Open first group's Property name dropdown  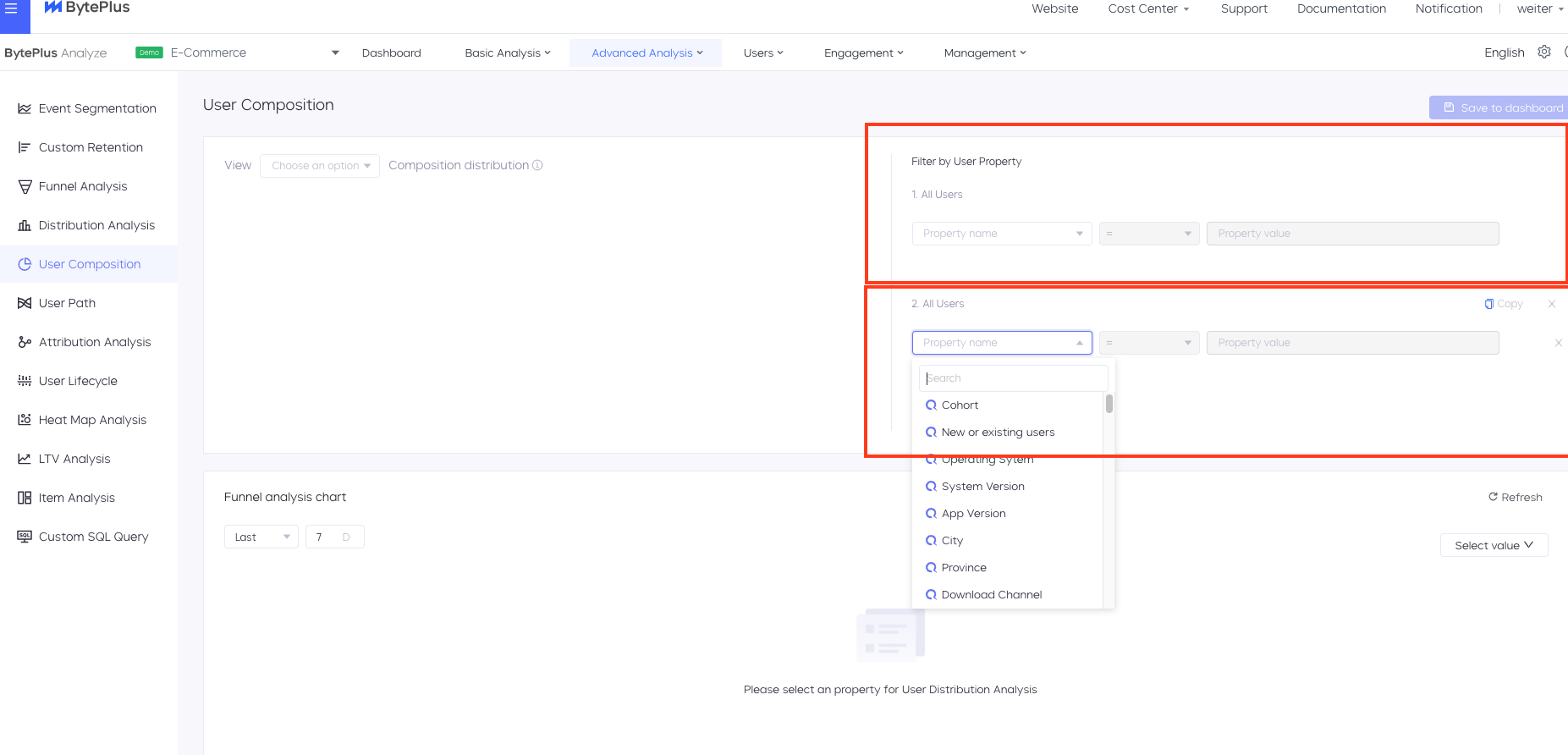(1002, 234)
